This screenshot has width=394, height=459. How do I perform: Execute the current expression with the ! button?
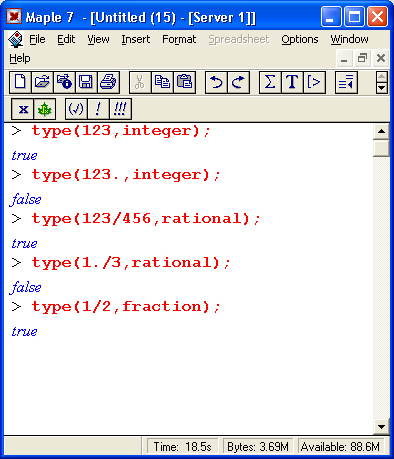pyautogui.click(x=98, y=109)
